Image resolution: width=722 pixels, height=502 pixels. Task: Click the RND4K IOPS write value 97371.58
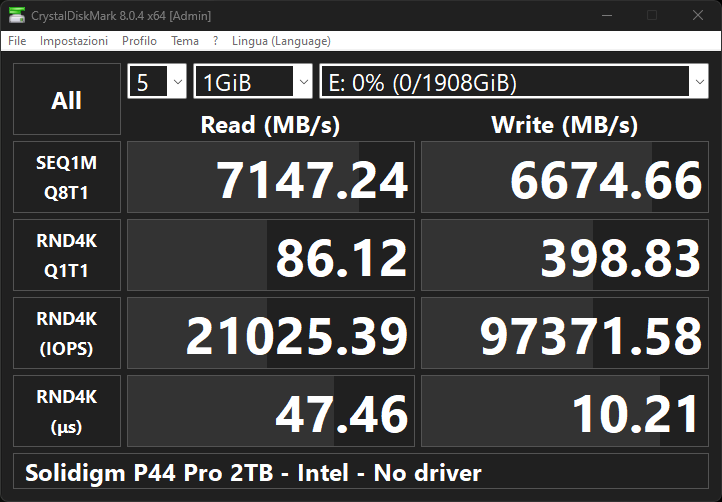(x=564, y=334)
